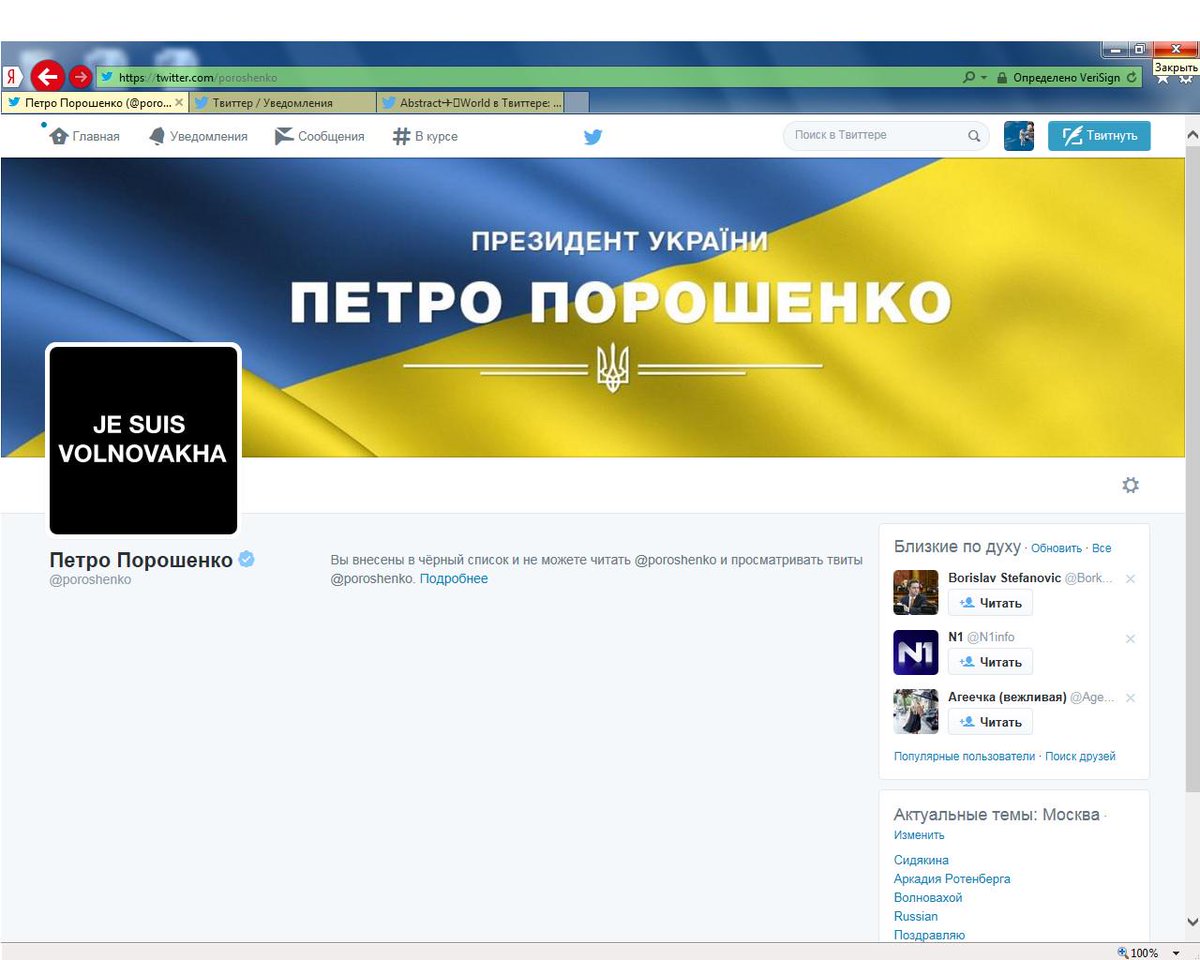Click the Borislav Stefanovic name link
1200x960 pixels.
(1004, 578)
